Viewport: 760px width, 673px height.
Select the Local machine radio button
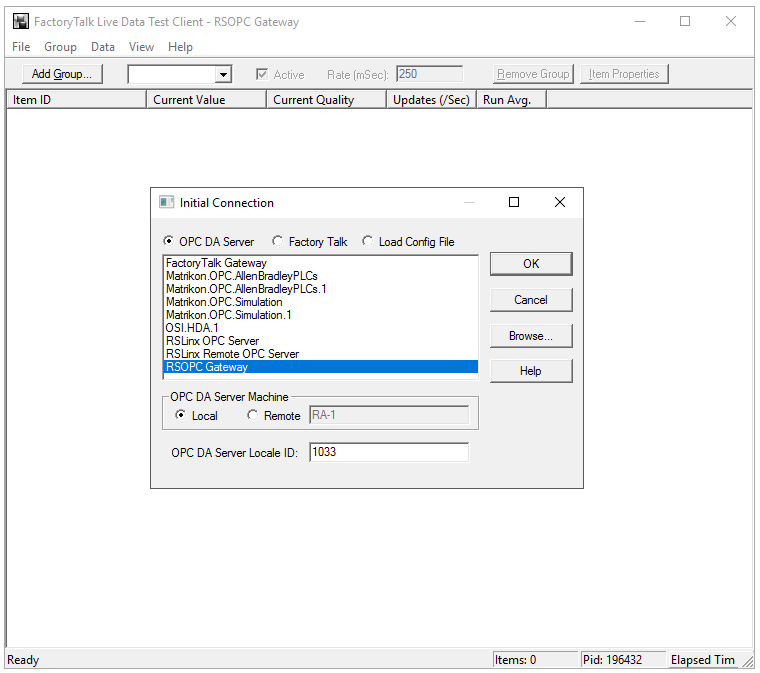180,415
